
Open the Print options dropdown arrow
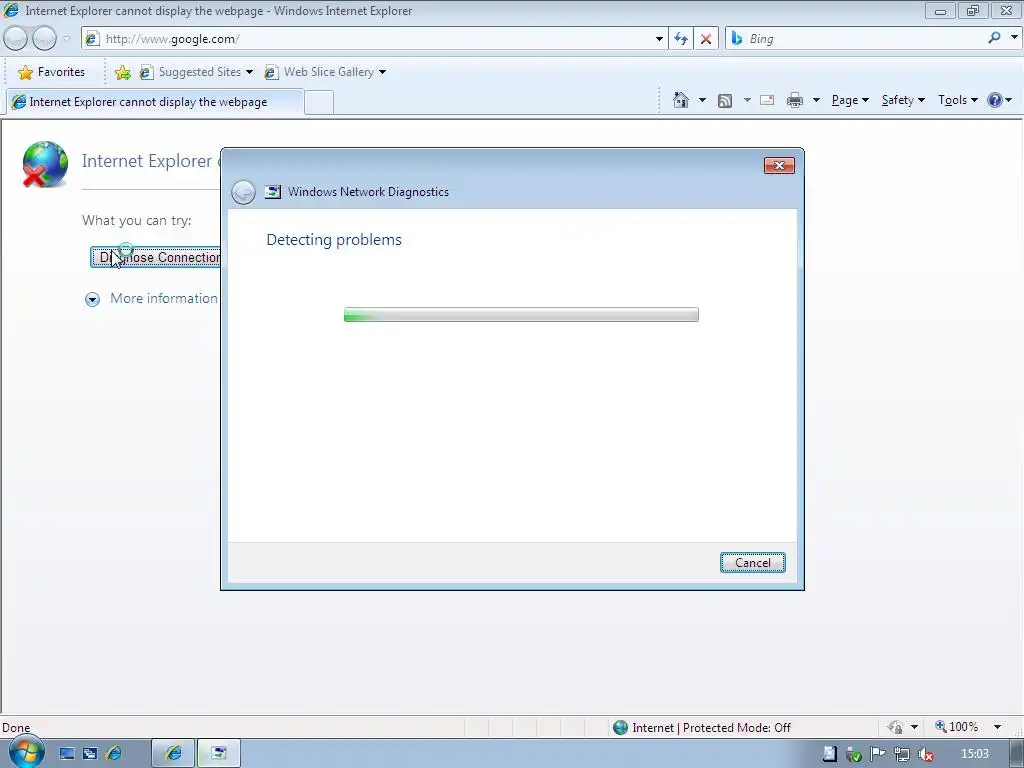(x=816, y=100)
